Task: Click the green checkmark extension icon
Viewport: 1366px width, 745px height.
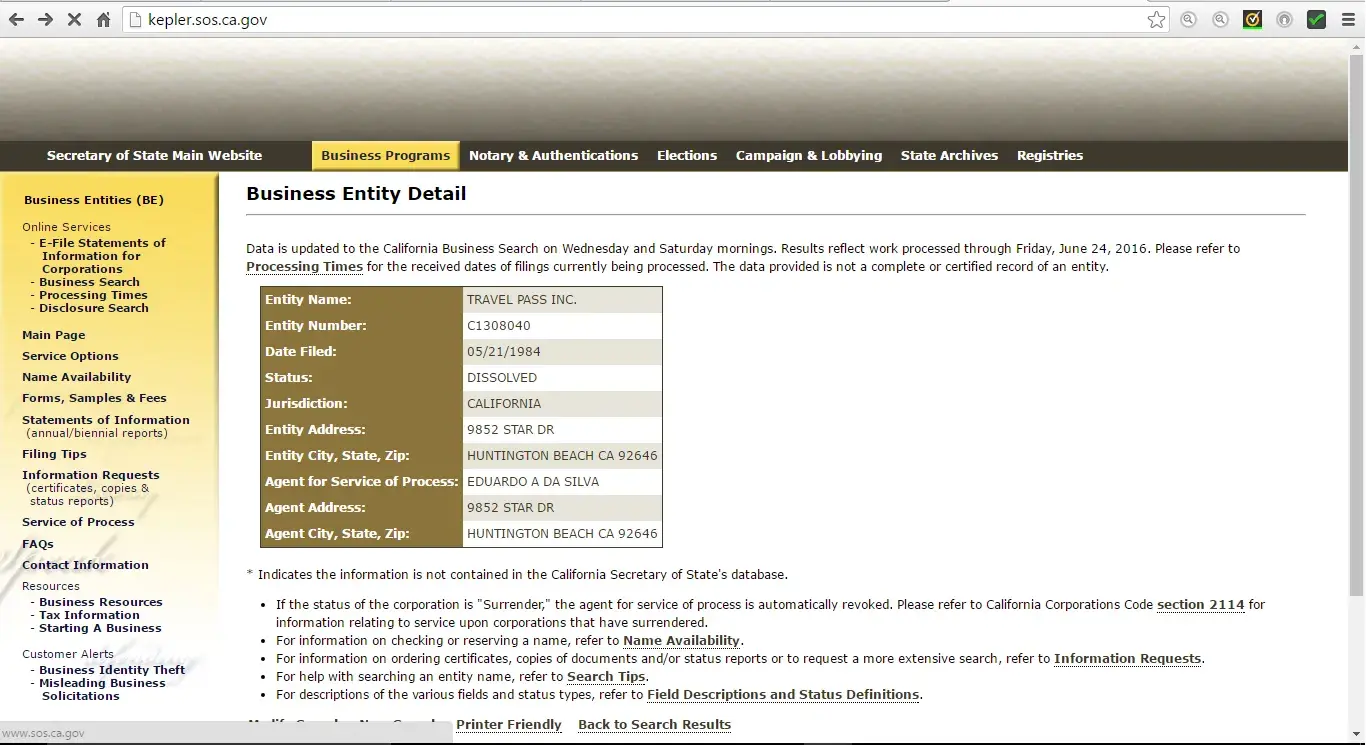Action: [x=1316, y=20]
